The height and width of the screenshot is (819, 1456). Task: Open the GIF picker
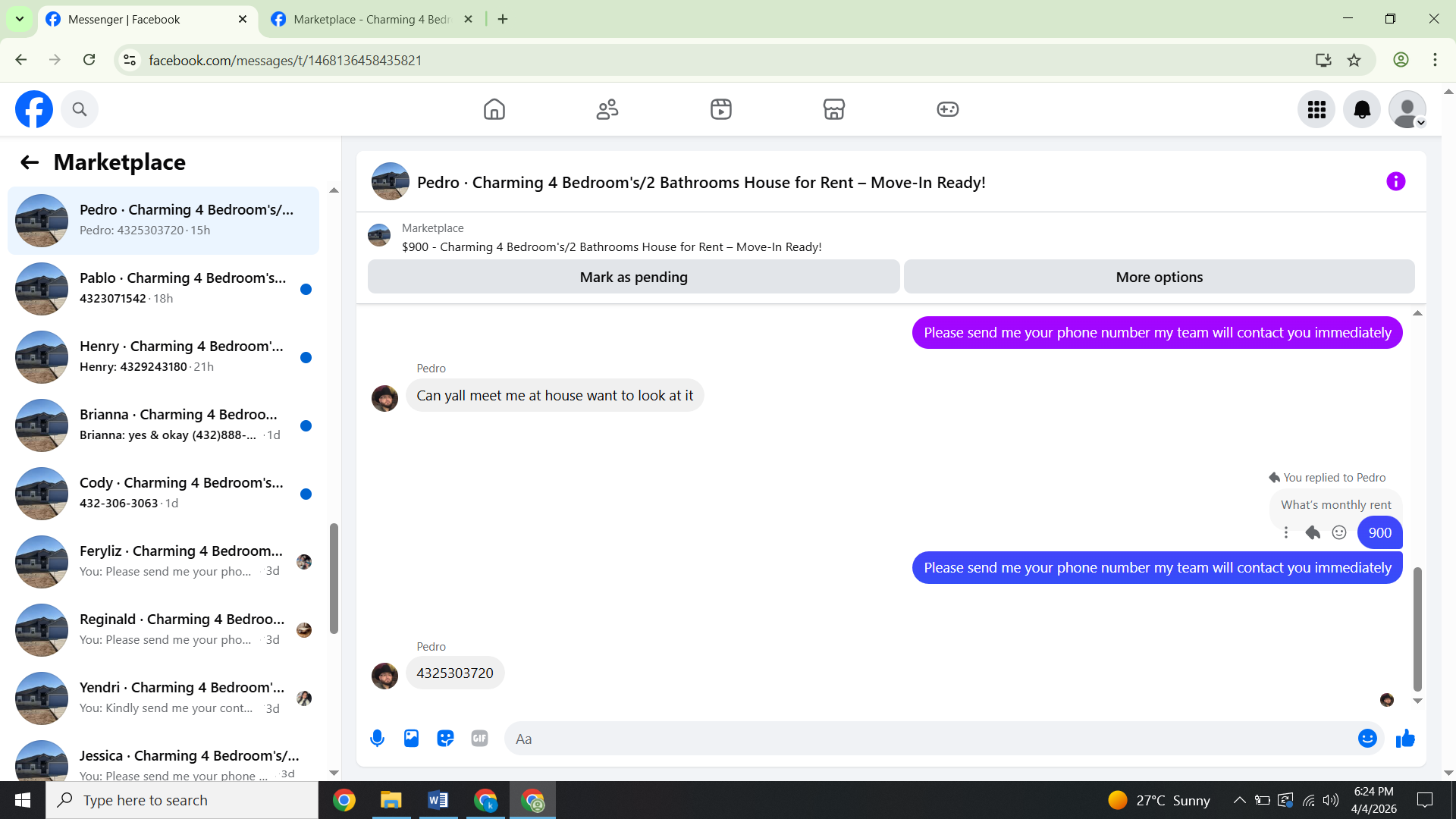(x=479, y=739)
